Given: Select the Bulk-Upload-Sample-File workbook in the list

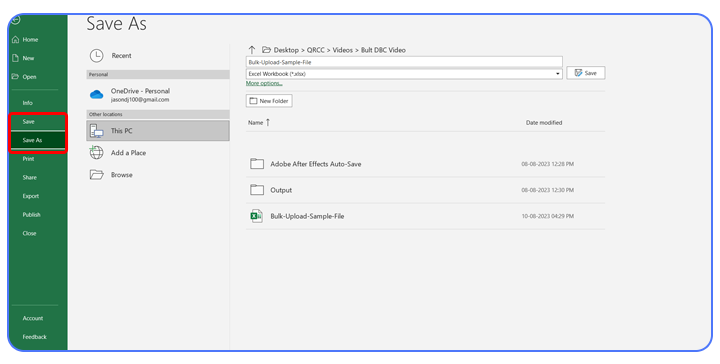Looking at the screenshot, I should tap(425, 216).
